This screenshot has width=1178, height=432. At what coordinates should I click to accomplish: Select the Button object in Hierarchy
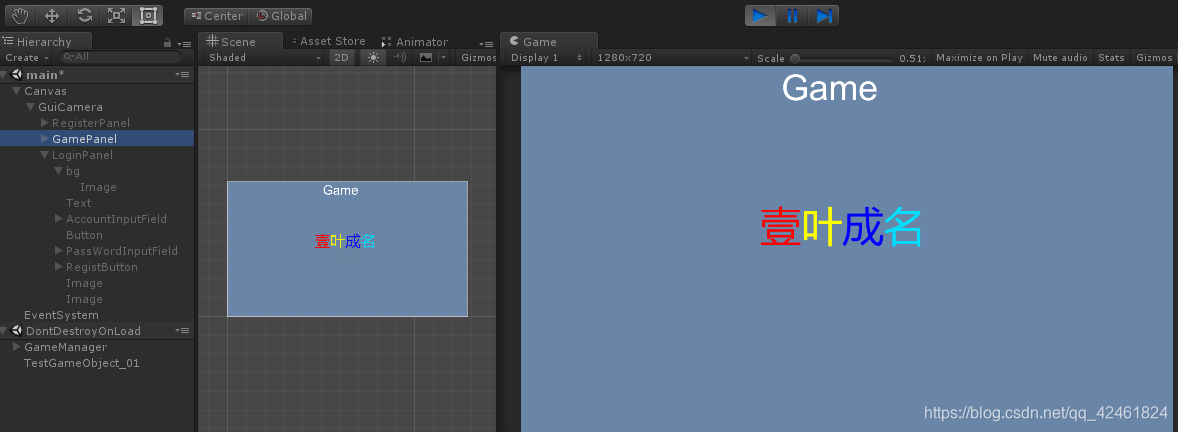click(x=84, y=235)
